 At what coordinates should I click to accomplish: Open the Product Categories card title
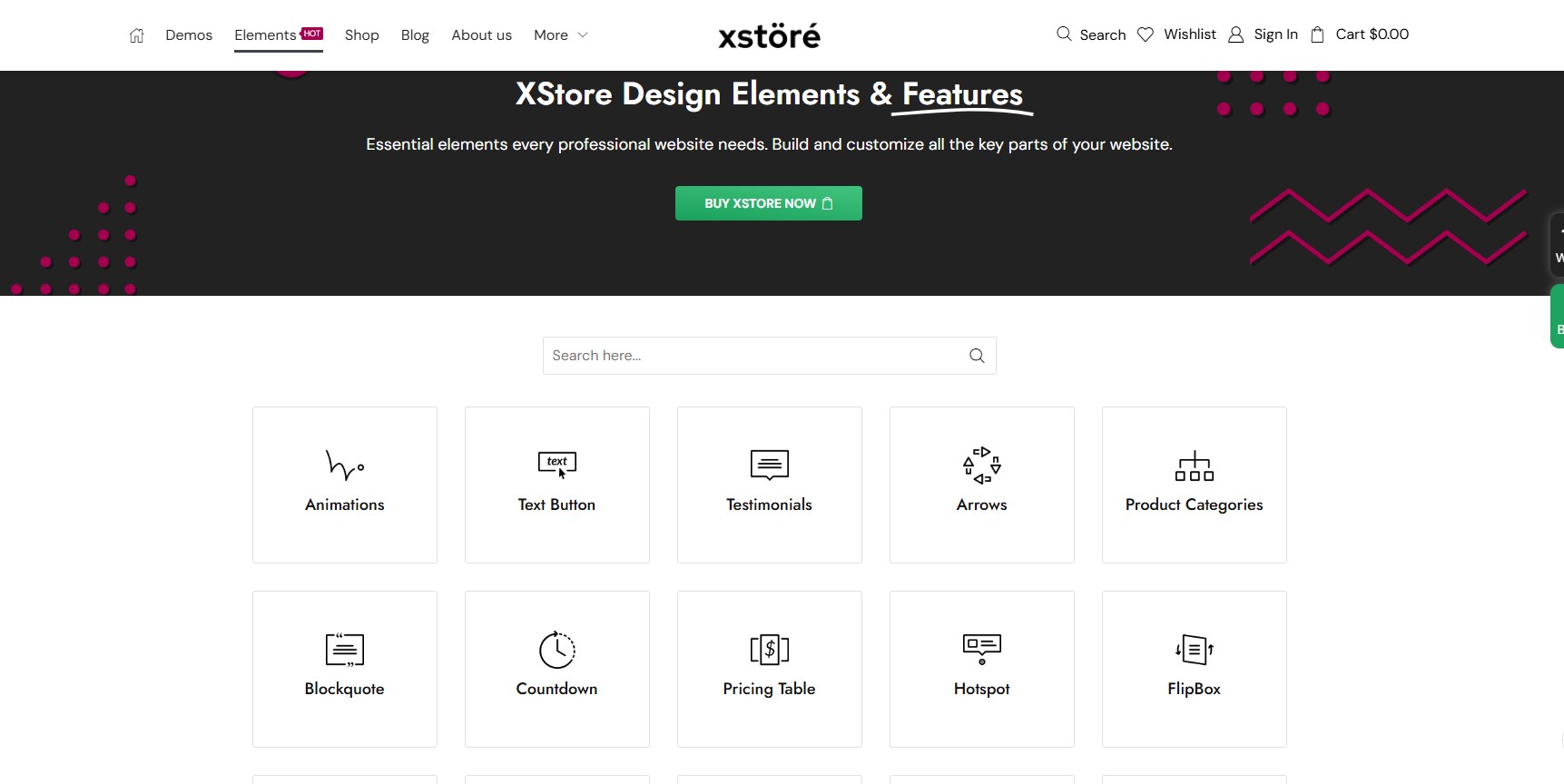click(x=1195, y=505)
